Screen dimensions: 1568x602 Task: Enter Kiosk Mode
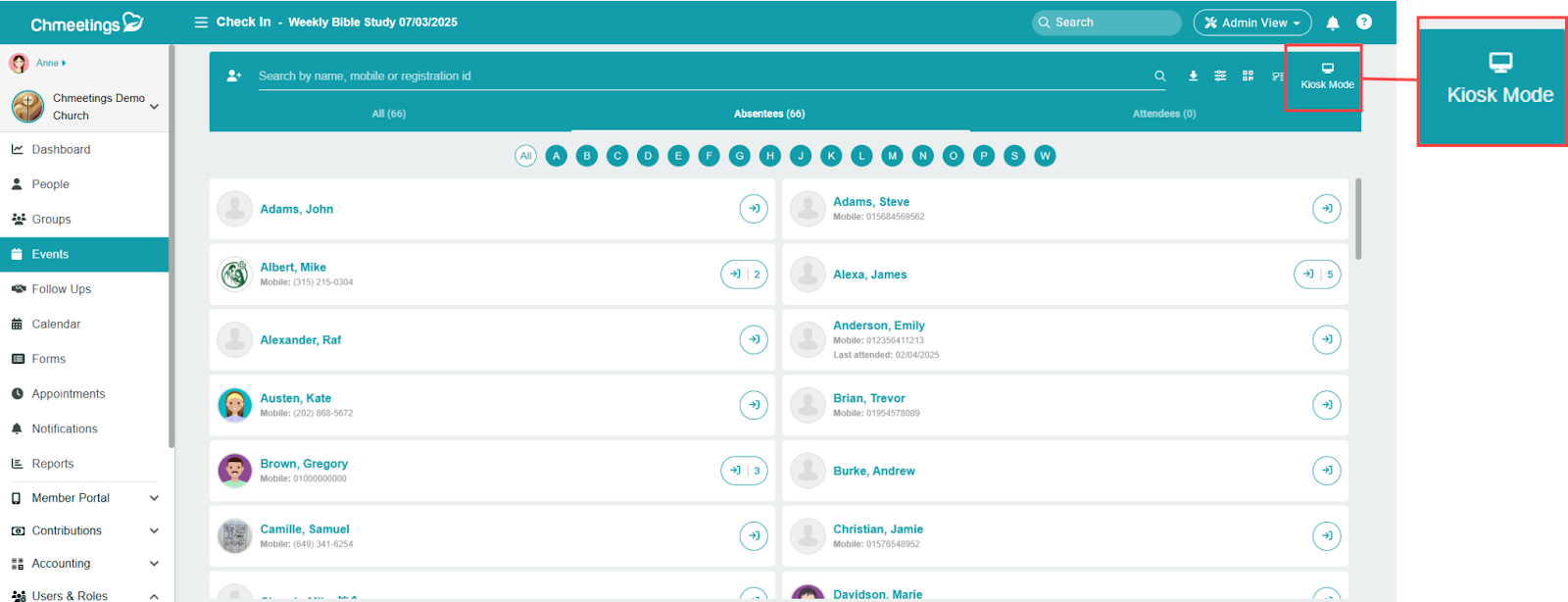tap(1327, 76)
